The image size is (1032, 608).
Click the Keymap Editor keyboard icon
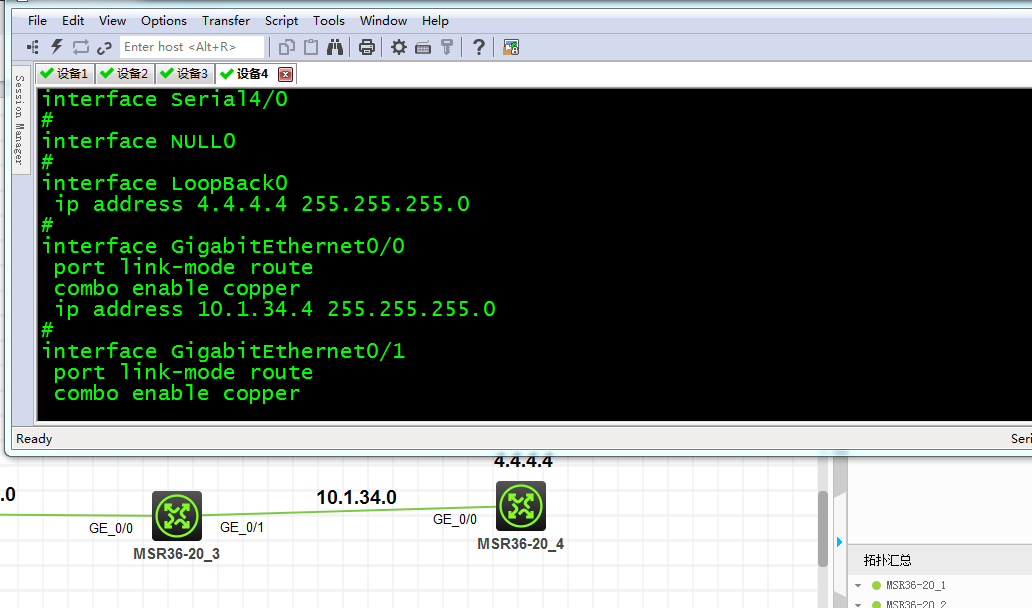click(423, 47)
